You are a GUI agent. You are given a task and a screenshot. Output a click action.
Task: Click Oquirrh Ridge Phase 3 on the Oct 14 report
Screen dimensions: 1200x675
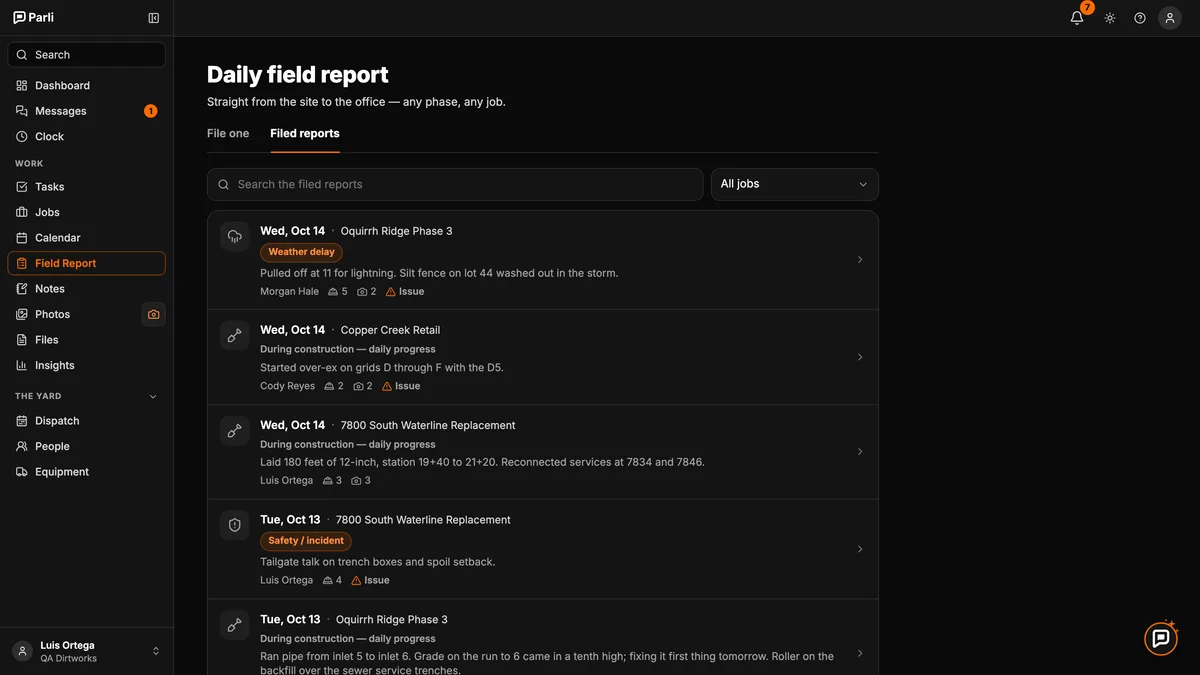396,231
